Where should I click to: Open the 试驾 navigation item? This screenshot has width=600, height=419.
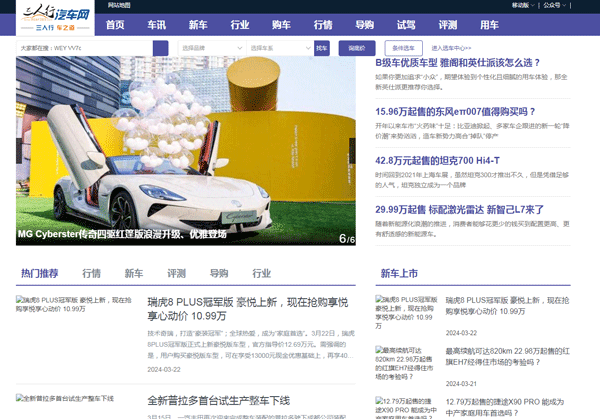click(x=406, y=25)
